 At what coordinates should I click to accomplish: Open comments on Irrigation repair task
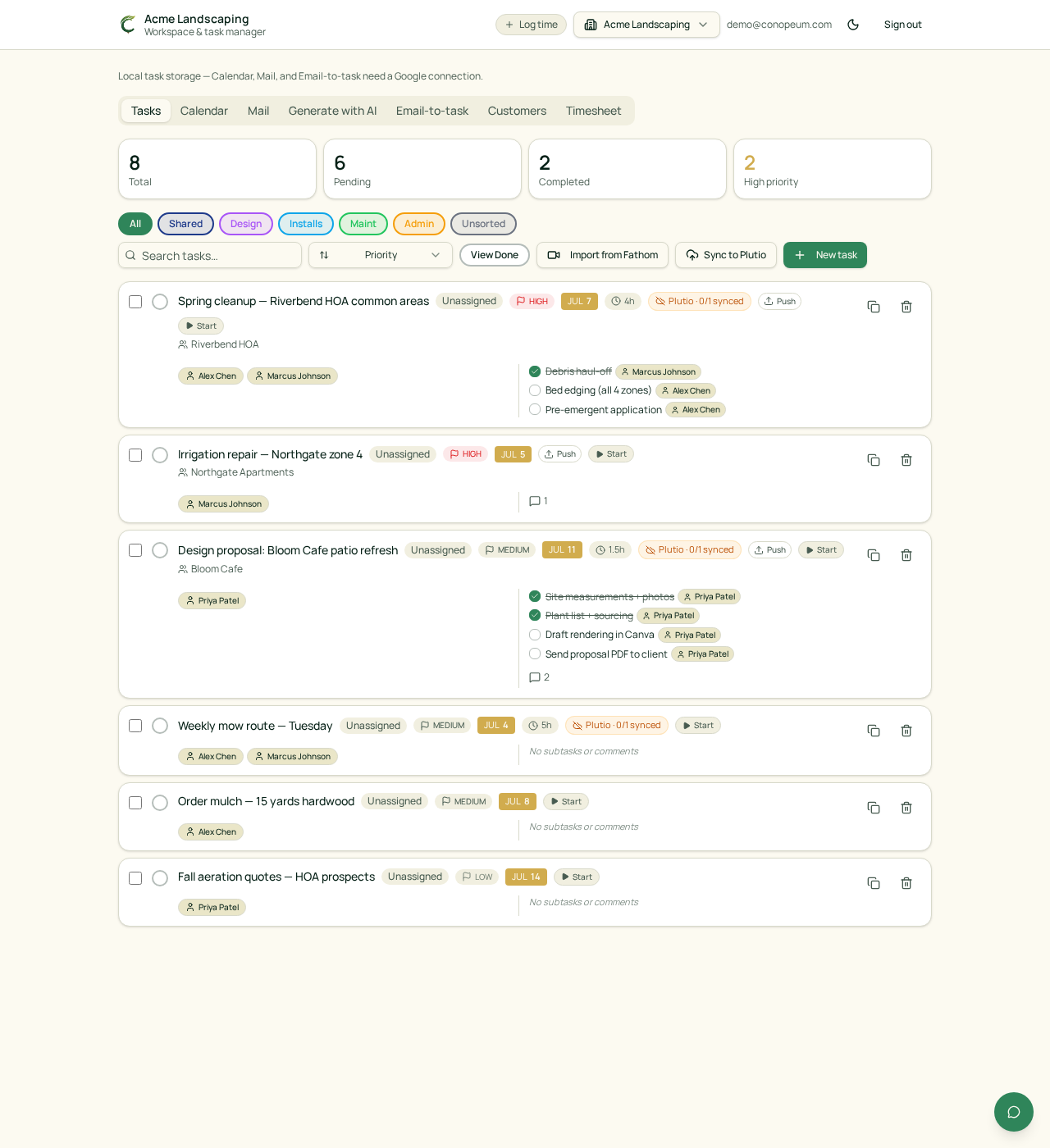pos(538,501)
